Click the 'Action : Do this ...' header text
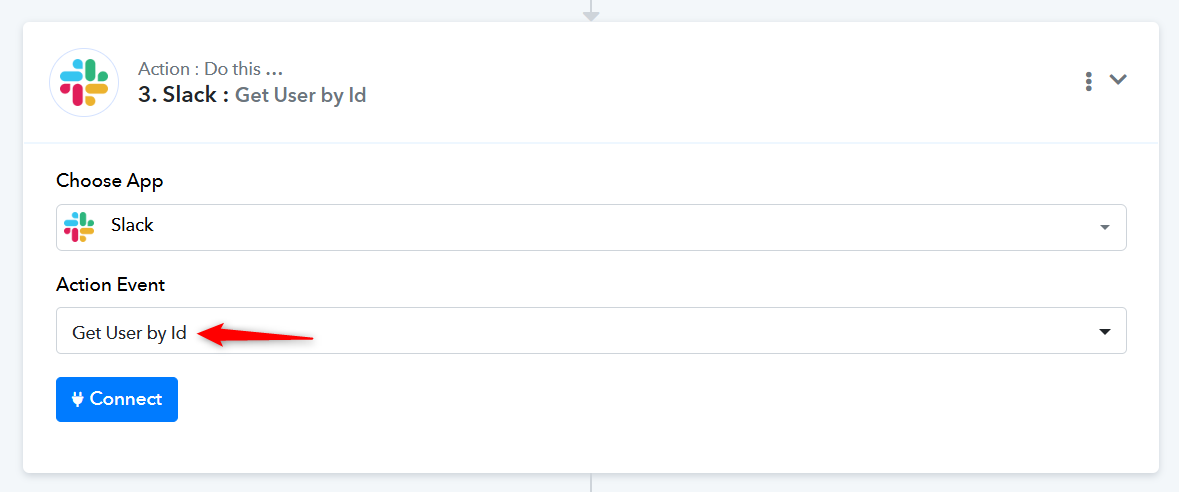Viewport: 1179px width, 492px height. [211, 69]
